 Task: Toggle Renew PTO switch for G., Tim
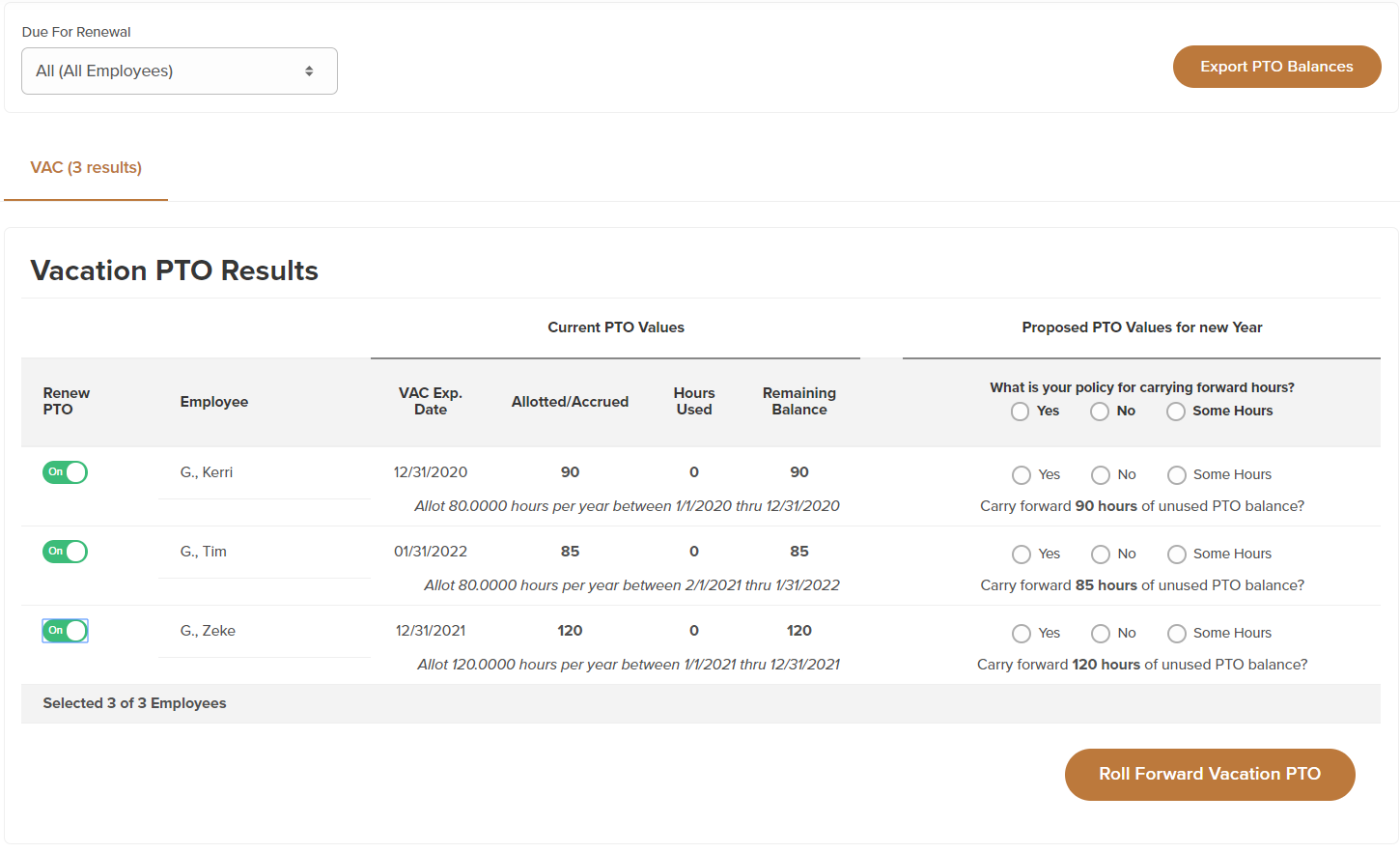[65, 552]
